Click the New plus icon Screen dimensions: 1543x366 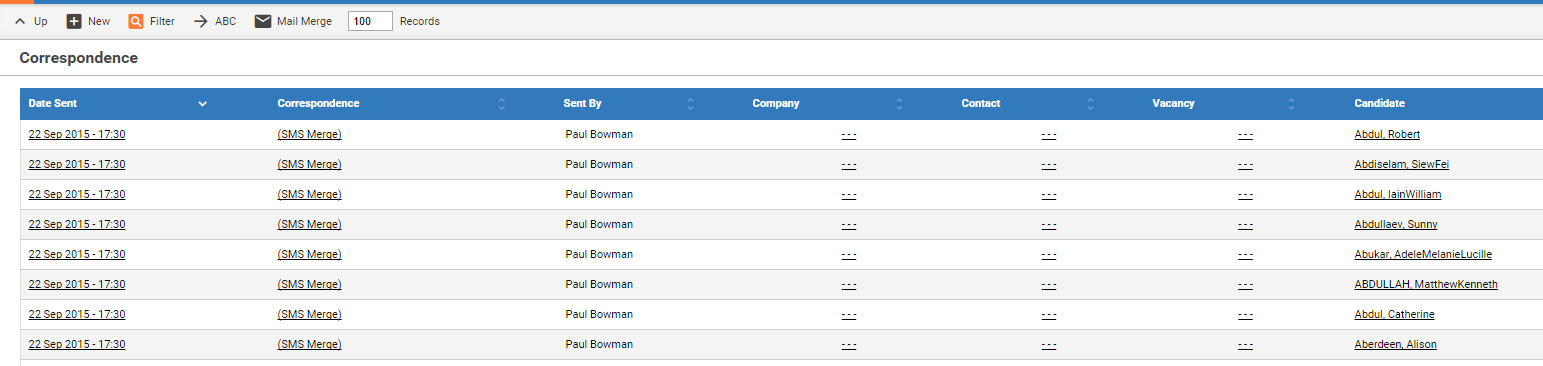tap(73, 21)
